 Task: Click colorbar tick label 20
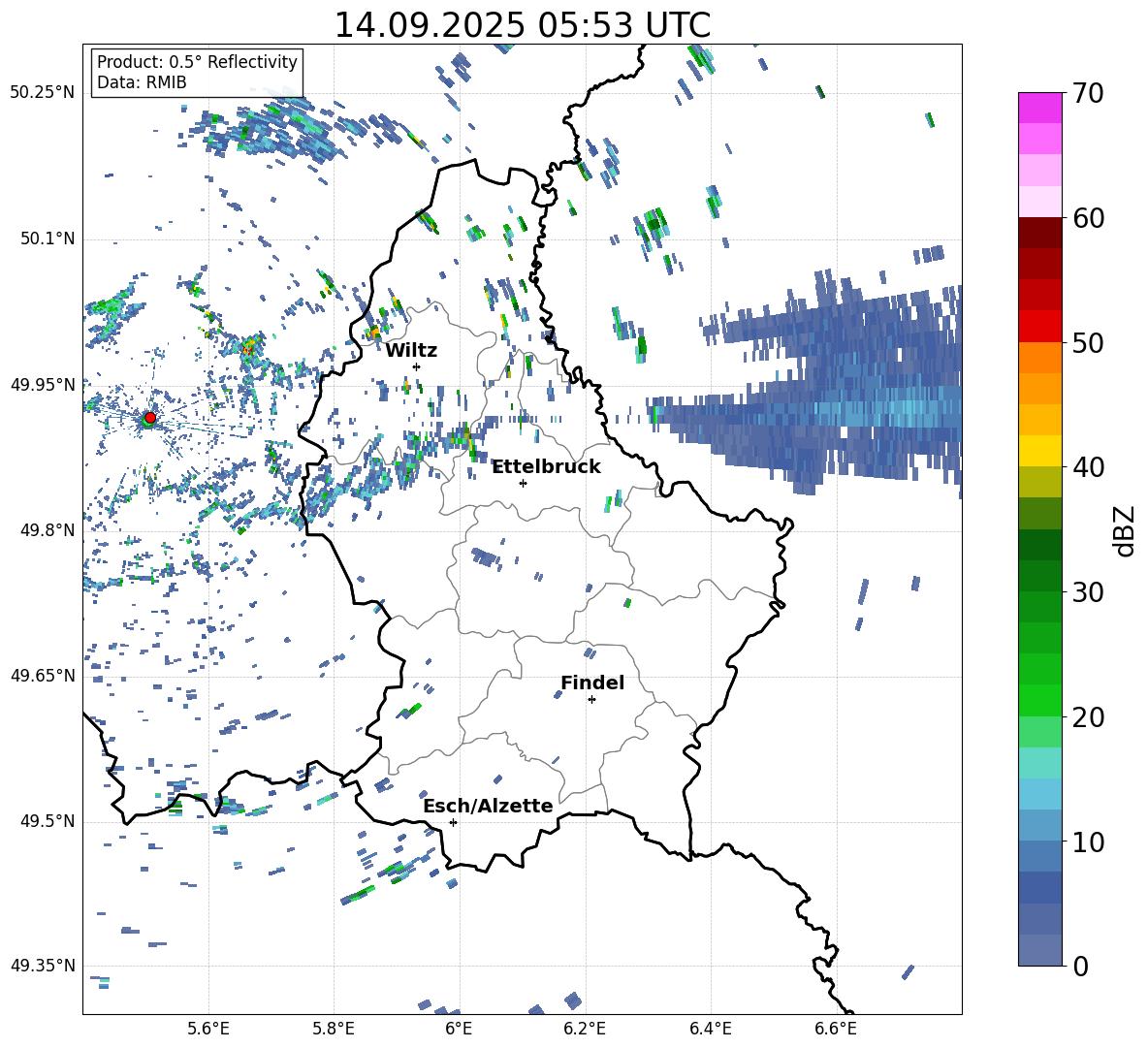tap(1088, 717)
